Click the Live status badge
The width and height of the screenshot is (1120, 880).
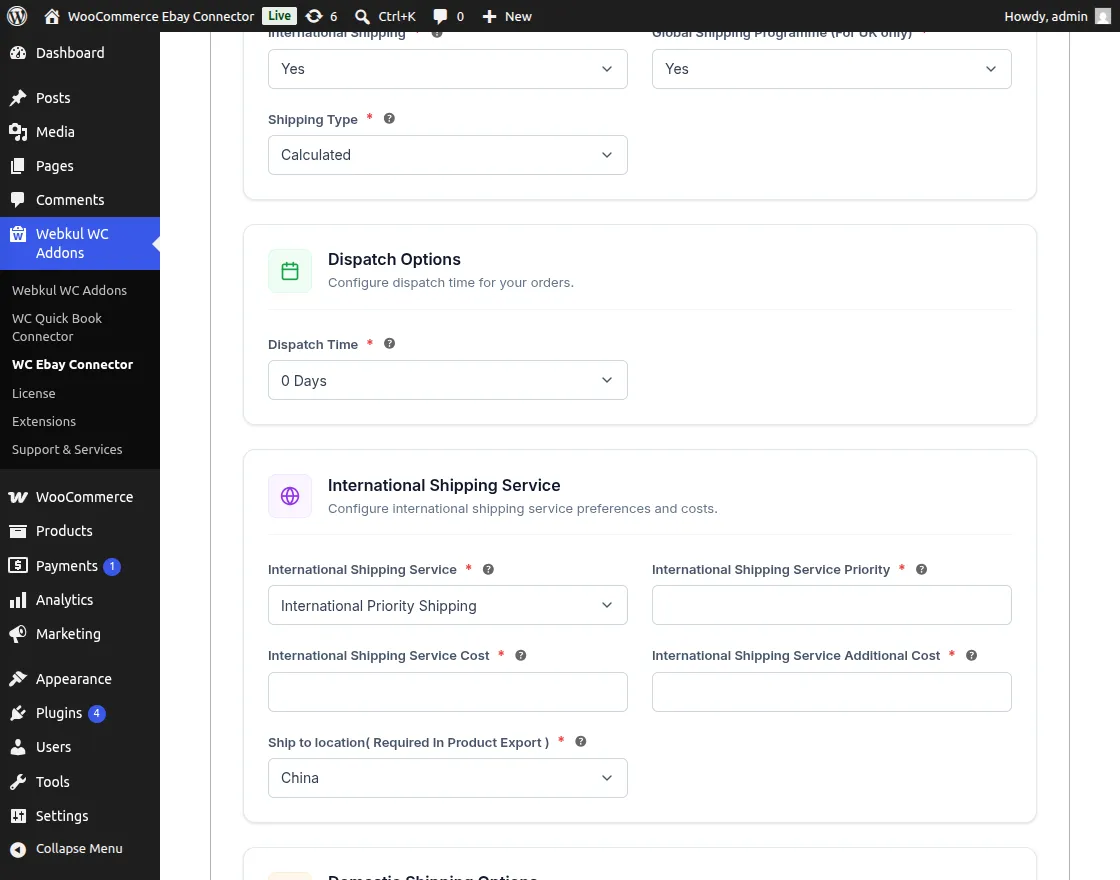click(279, 16)
